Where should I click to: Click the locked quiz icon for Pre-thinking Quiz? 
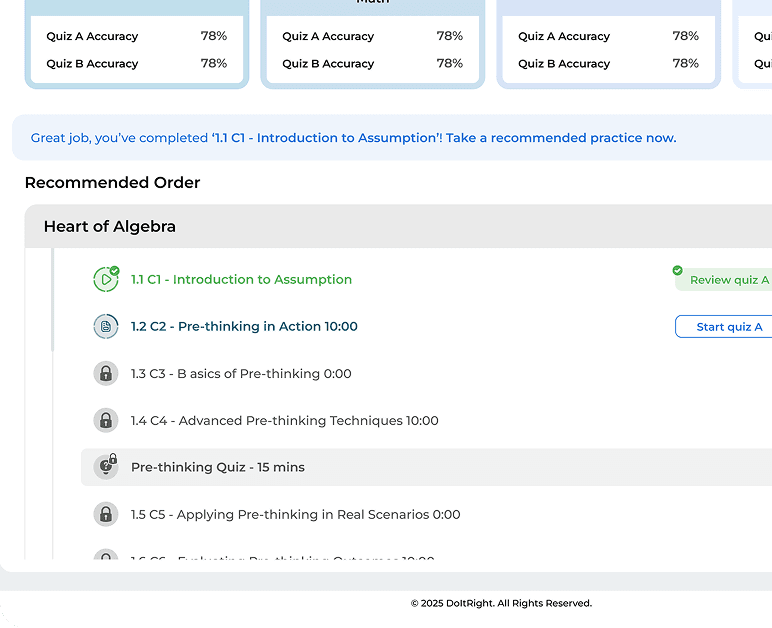[105, 467]
